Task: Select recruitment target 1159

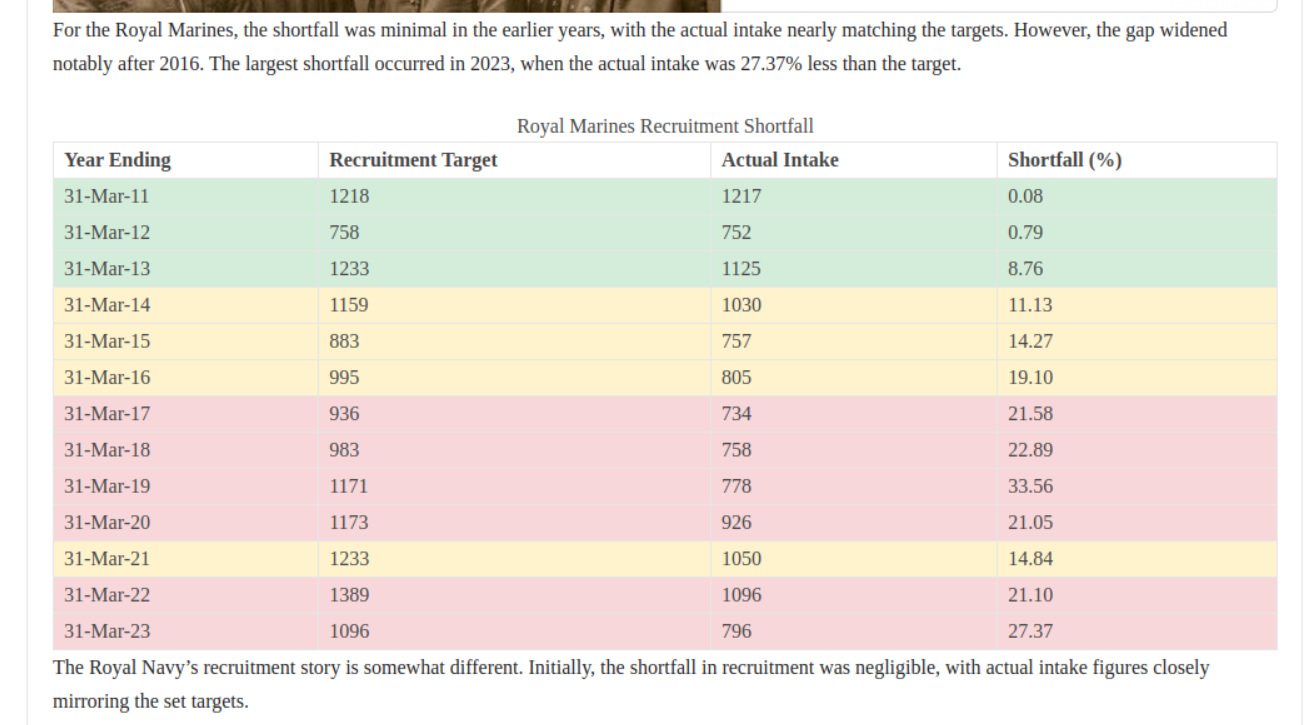Action: pyautogui.click(x=515, y=305)
